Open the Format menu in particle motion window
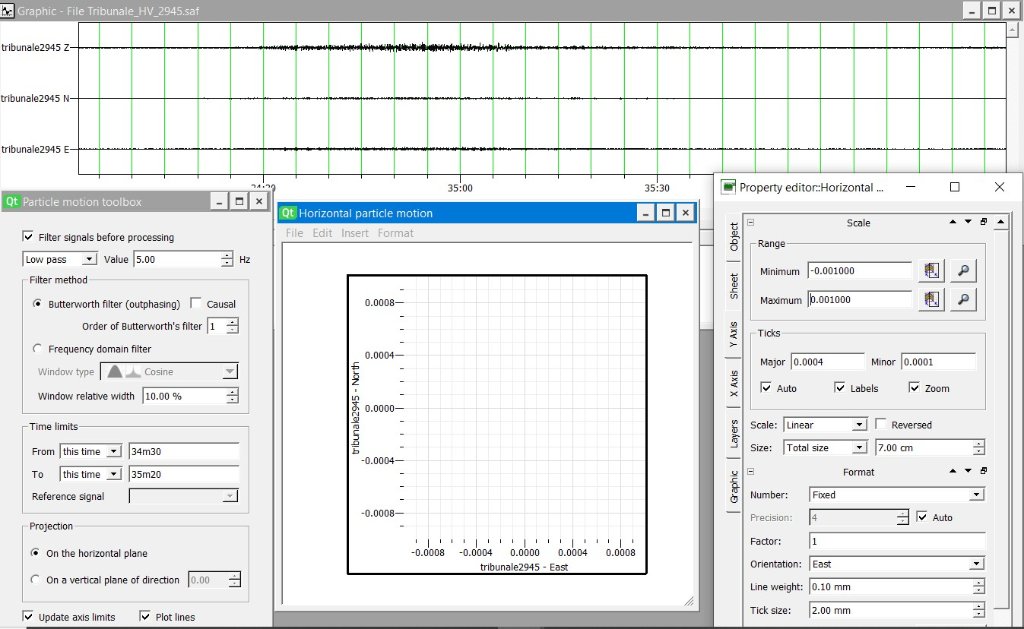Image resolution: width=1024 pixels, height=629 pixels. coord(395,233)
